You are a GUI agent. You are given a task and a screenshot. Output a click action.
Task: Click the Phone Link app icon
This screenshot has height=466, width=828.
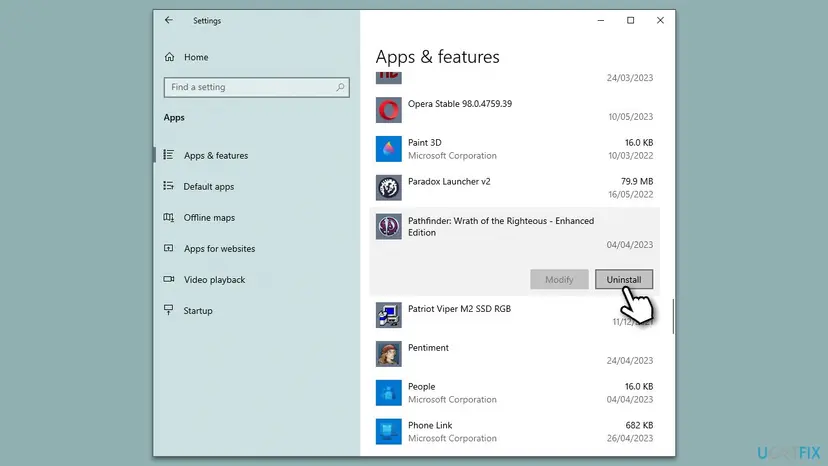[x=389, y=432]
